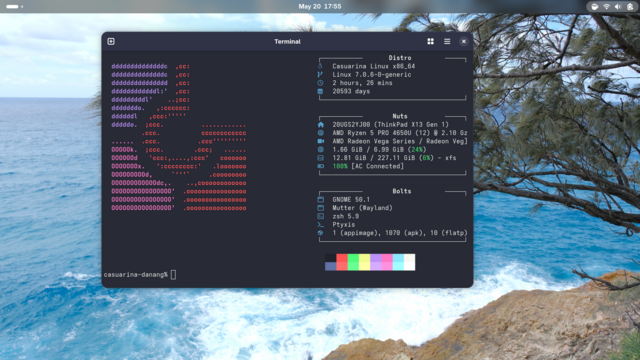Click the branch icon beside kernel version
Image resolution: width=640 pixels, height=360 pixels.
point(320,74)
